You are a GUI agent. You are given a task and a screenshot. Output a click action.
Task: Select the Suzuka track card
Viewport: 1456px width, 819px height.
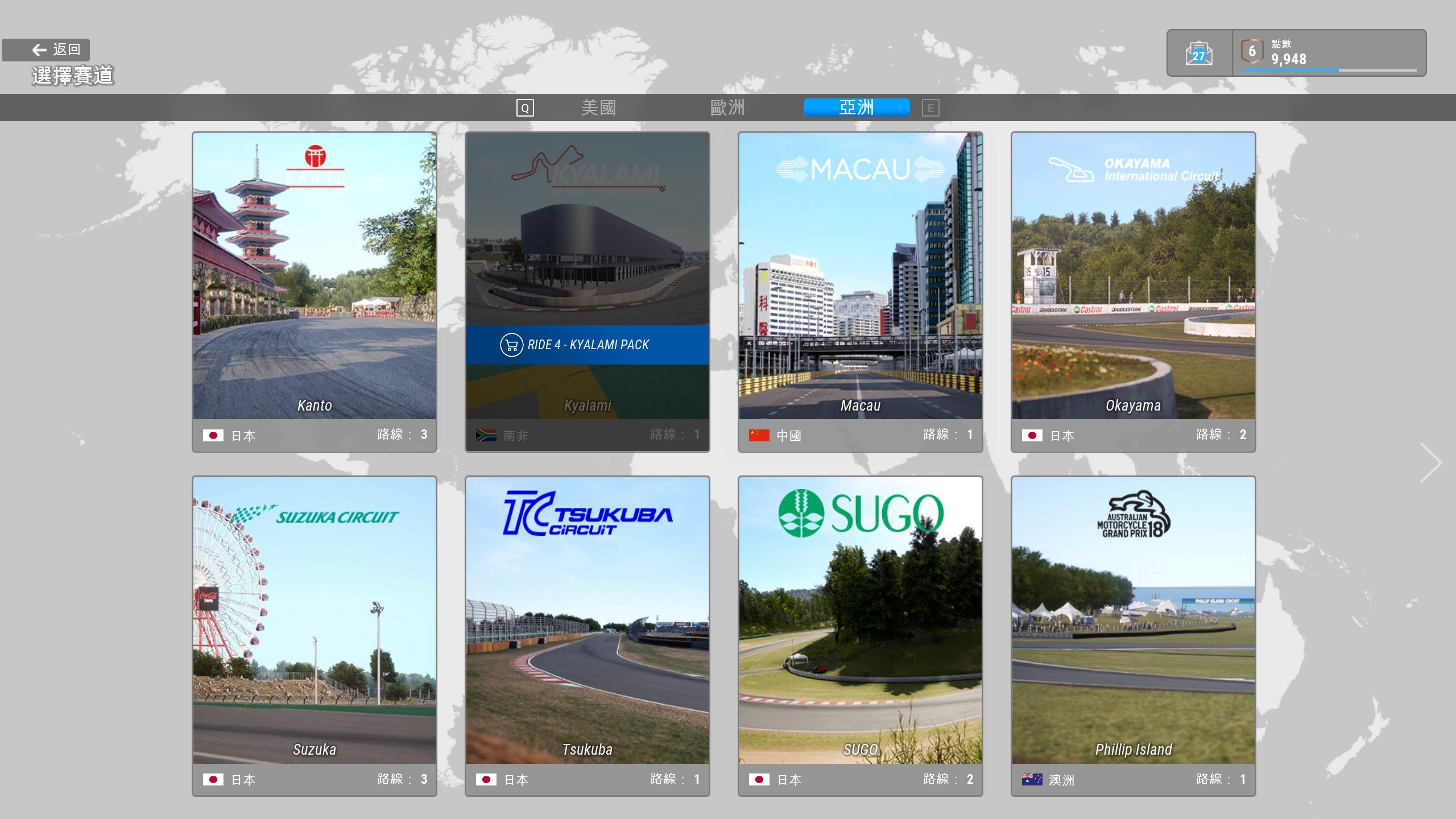tap(315, 636)
